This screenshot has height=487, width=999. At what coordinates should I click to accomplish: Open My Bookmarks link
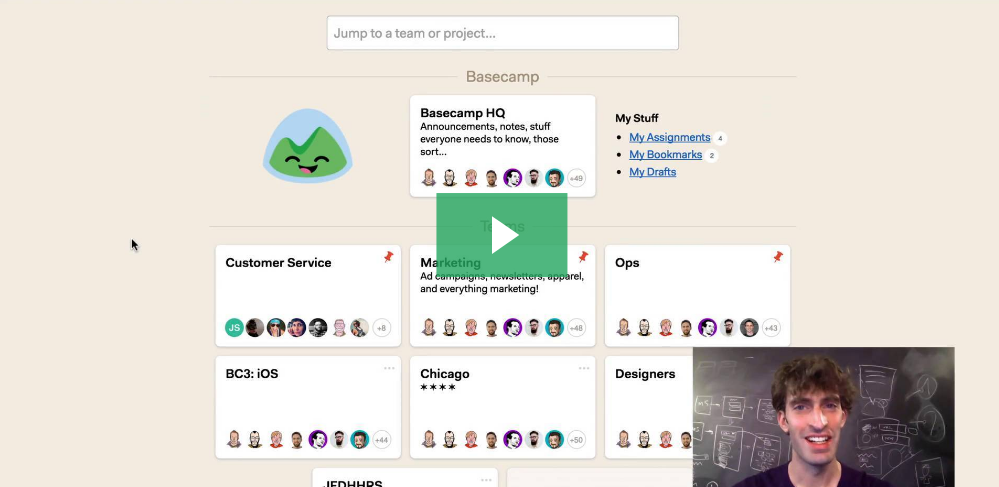pos(666,154)
